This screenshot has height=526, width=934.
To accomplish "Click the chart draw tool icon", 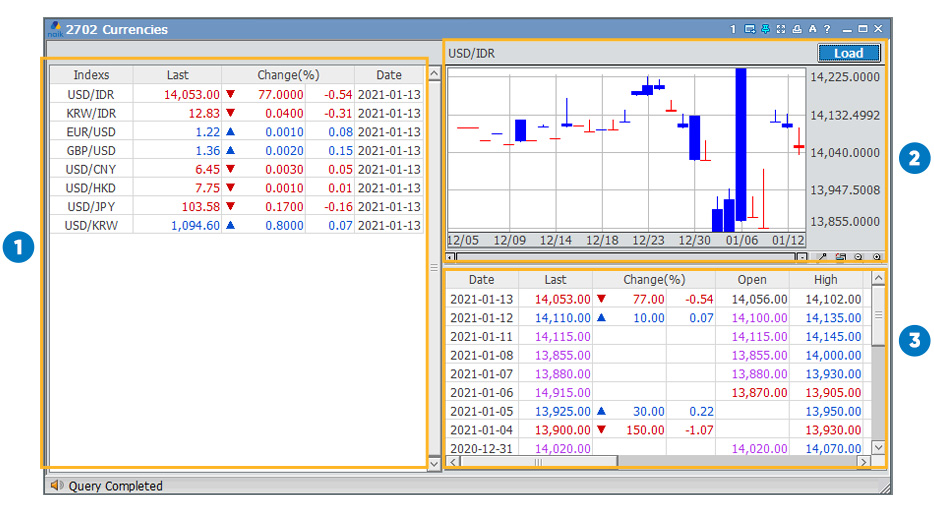I will (x=824, y=257).
